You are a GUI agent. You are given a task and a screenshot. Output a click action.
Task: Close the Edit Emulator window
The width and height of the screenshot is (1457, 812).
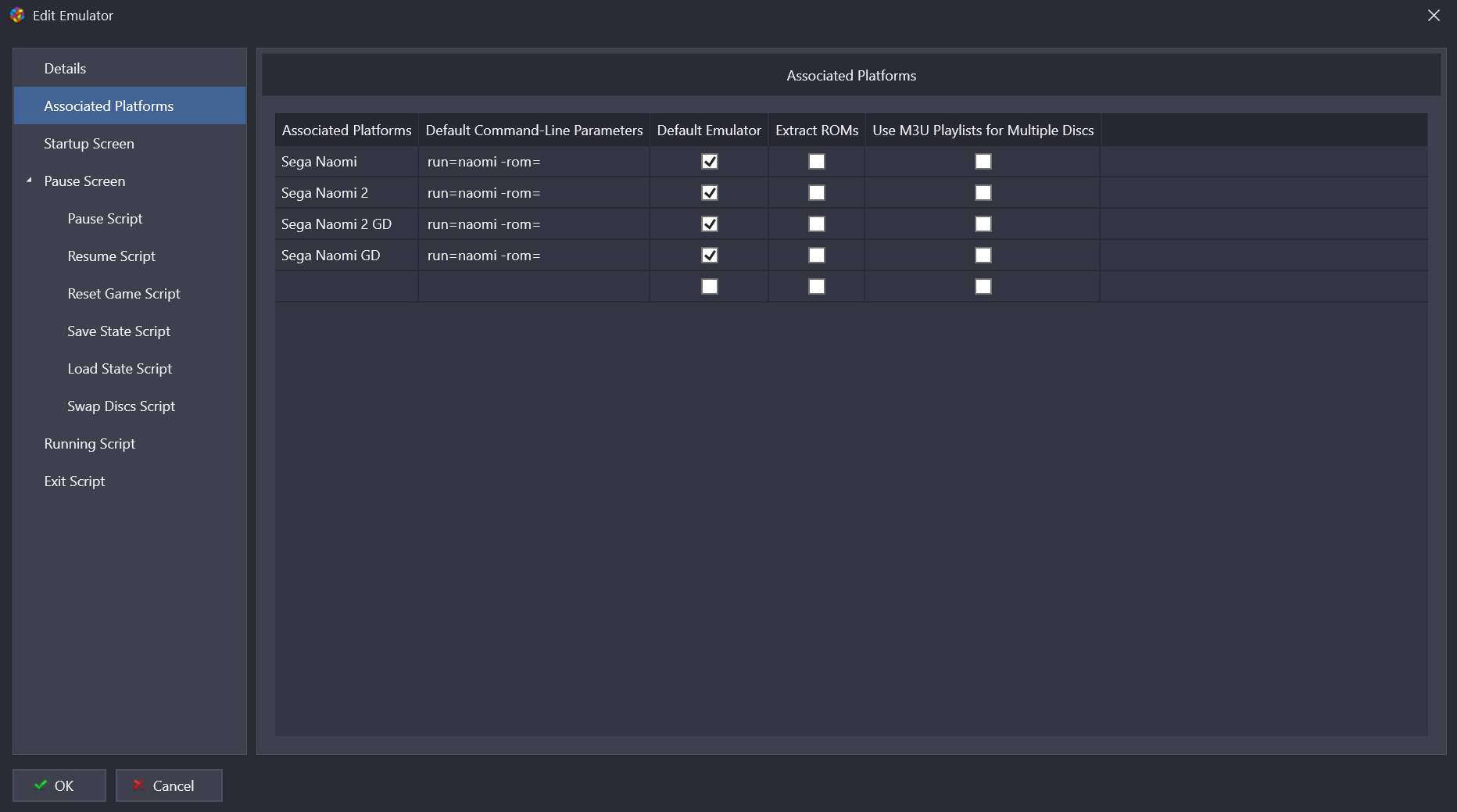(x=1434, y=16)
